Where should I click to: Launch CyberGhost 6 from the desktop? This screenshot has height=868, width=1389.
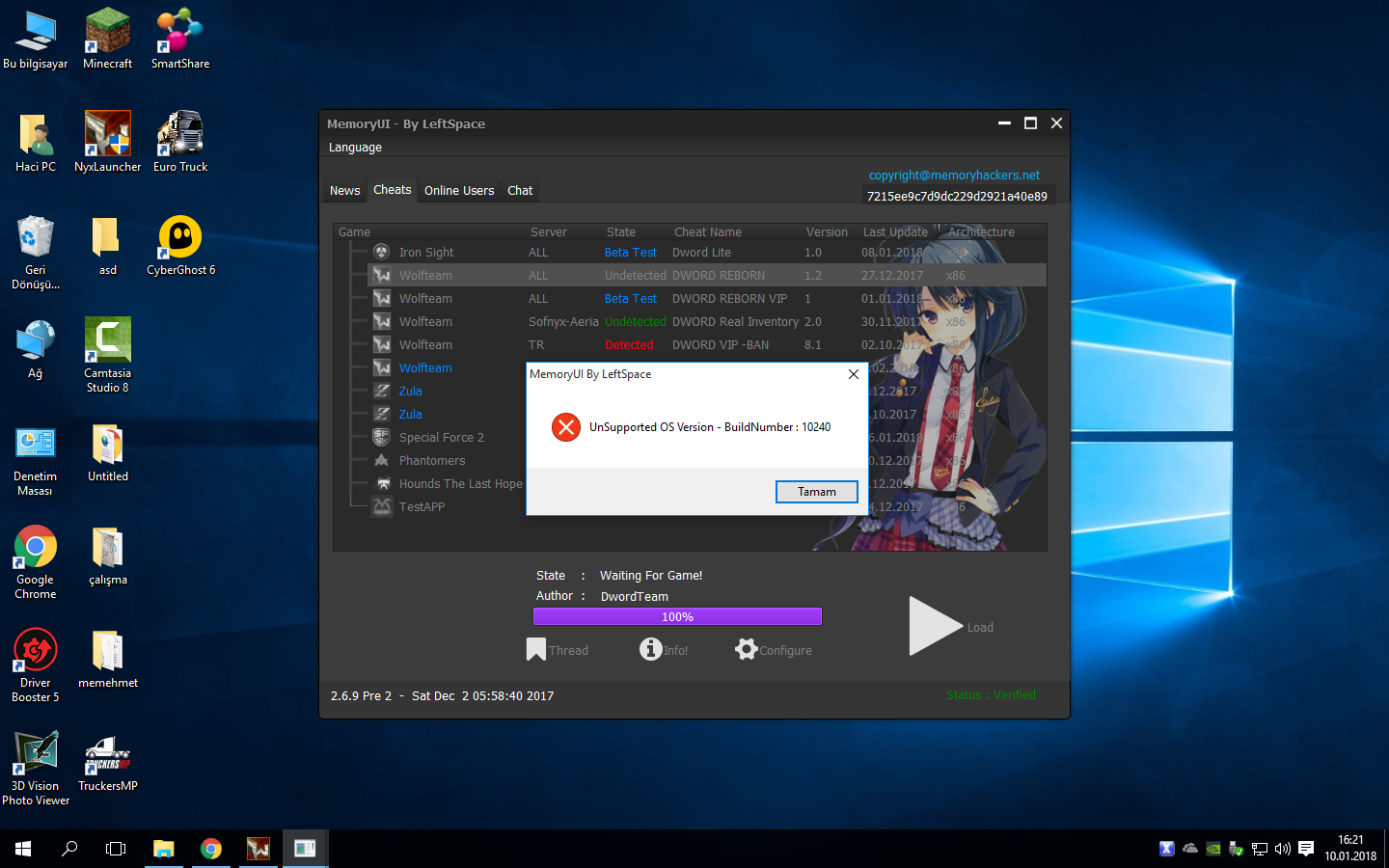point(180,247)
